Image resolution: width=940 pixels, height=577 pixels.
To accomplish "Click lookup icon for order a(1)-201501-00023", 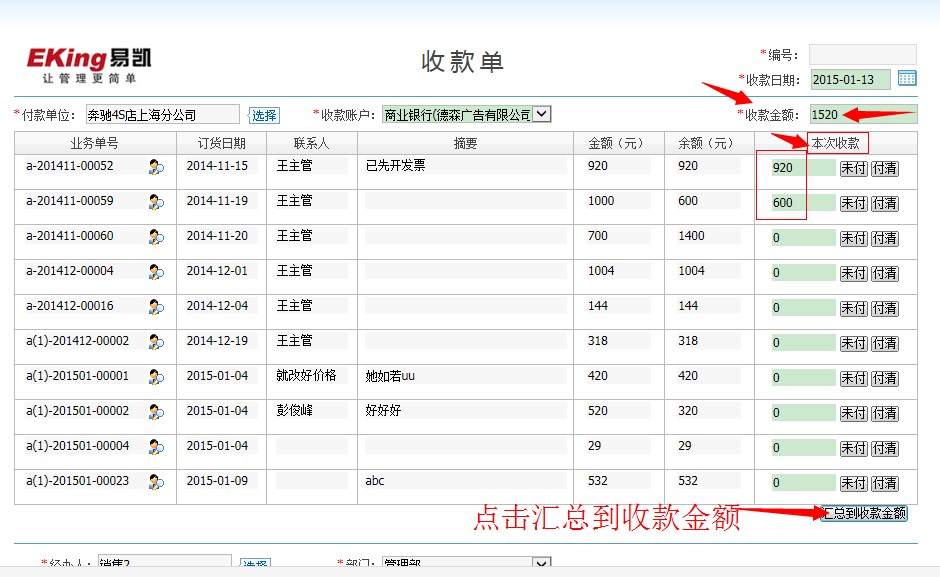I will tap(156, 482).
